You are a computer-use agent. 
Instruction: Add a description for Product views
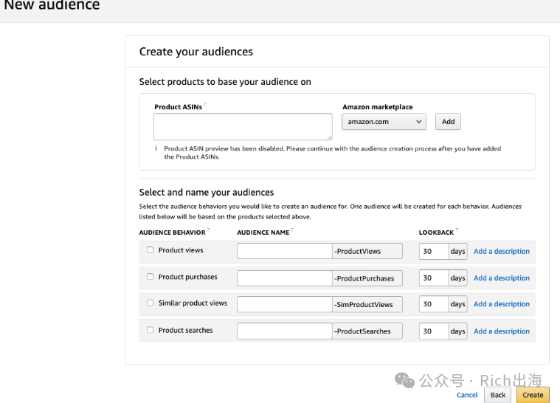pyautogui.click(x=501, y=251)
